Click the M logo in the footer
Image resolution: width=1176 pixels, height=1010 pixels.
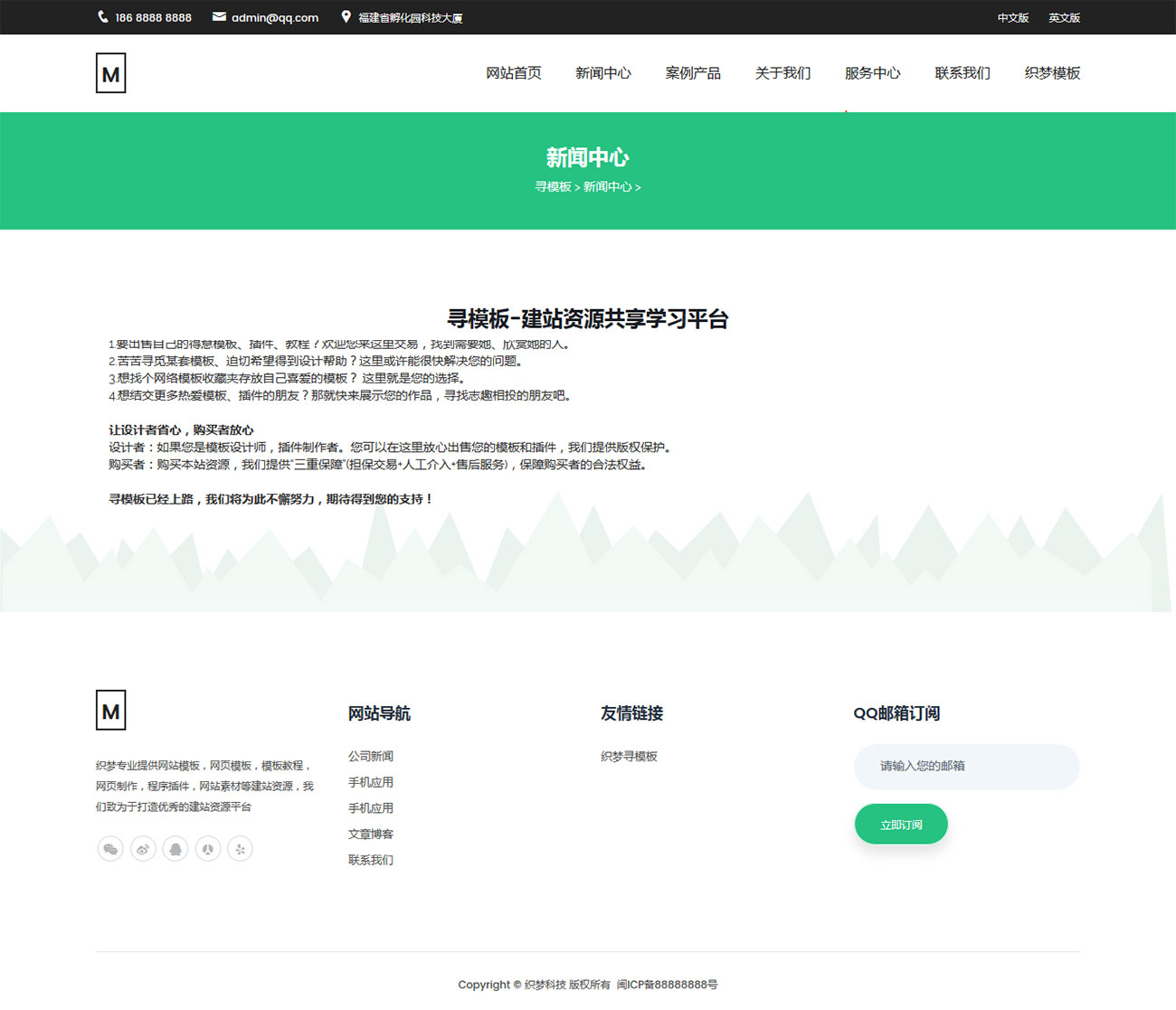(x=110, y=711)
